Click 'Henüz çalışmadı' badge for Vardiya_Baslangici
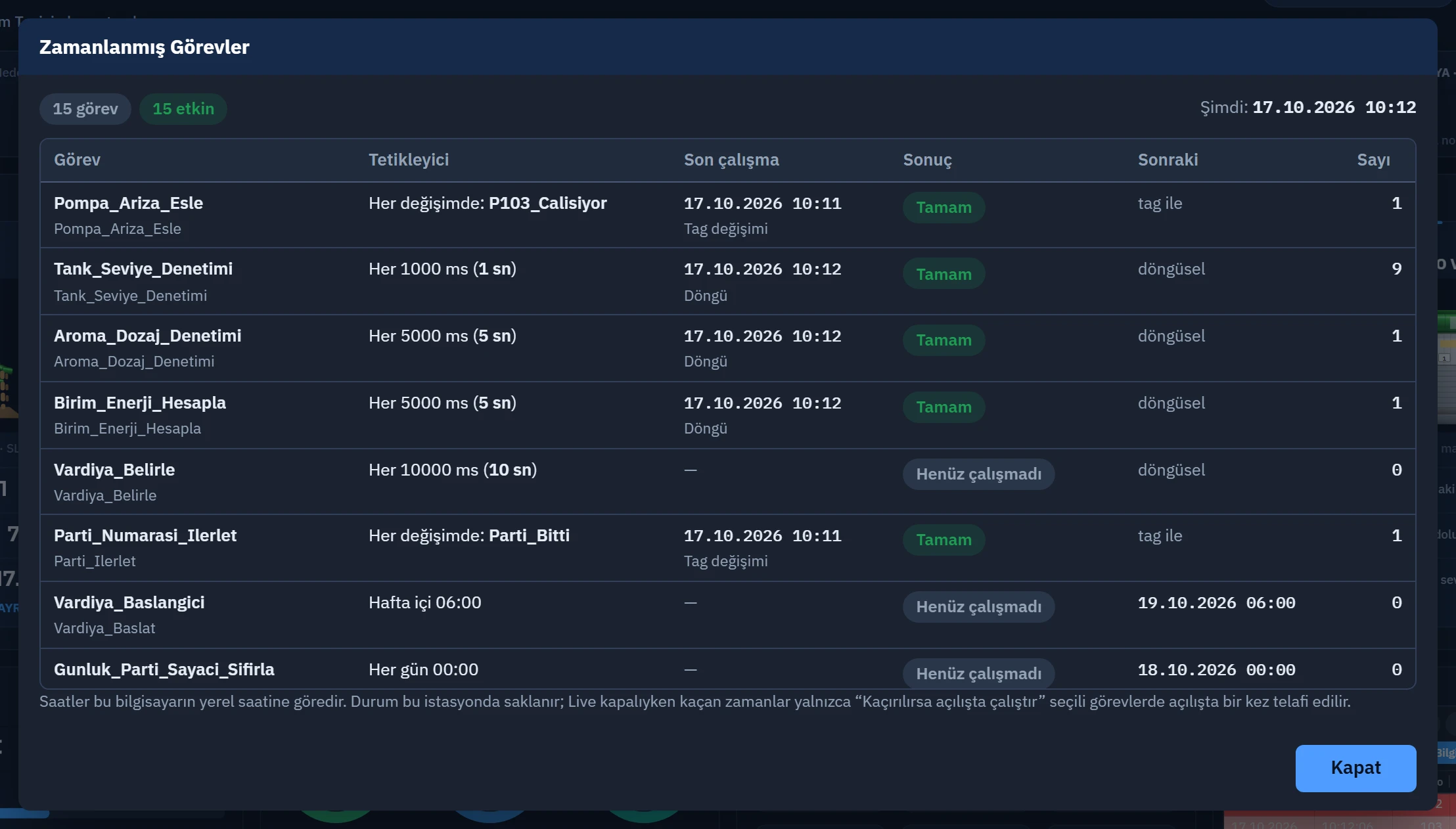 [x=978, y=606]
